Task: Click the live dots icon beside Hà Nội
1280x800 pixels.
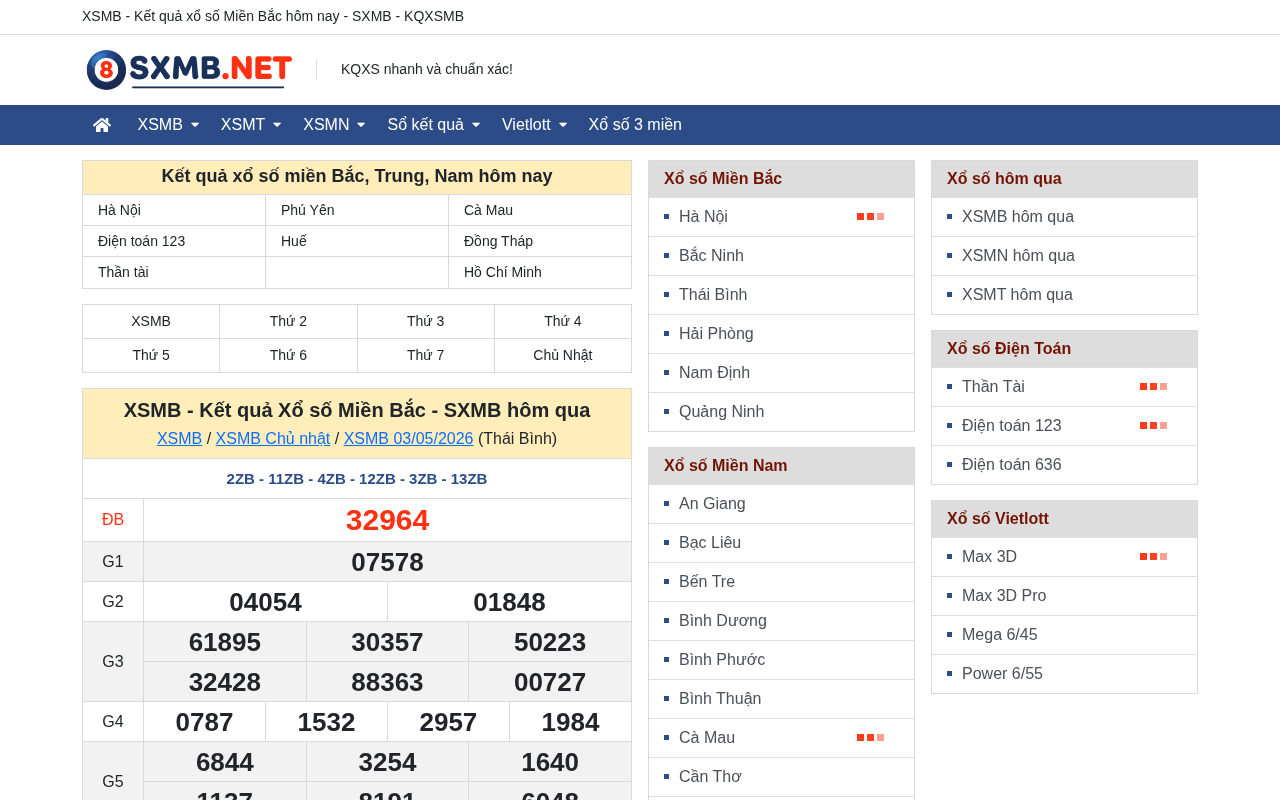Action: (x=870, y=216)
